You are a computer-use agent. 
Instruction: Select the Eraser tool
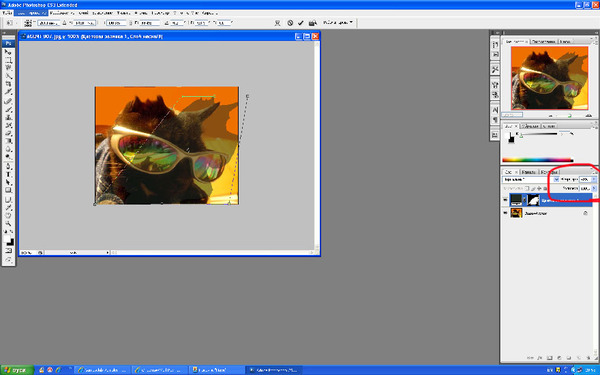8,133
